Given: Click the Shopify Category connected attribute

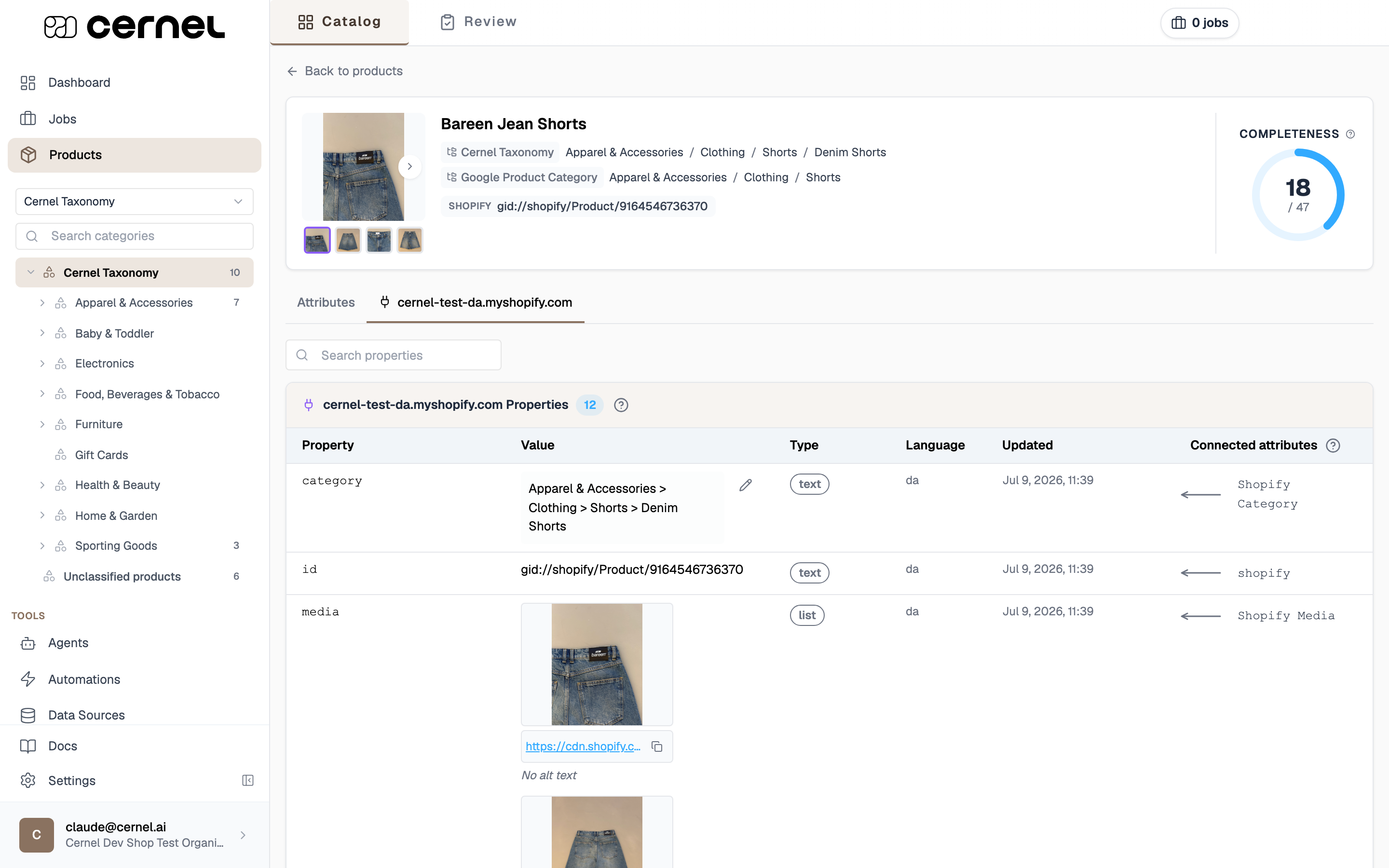Looking at the screenshot, I should point(1267,494).
